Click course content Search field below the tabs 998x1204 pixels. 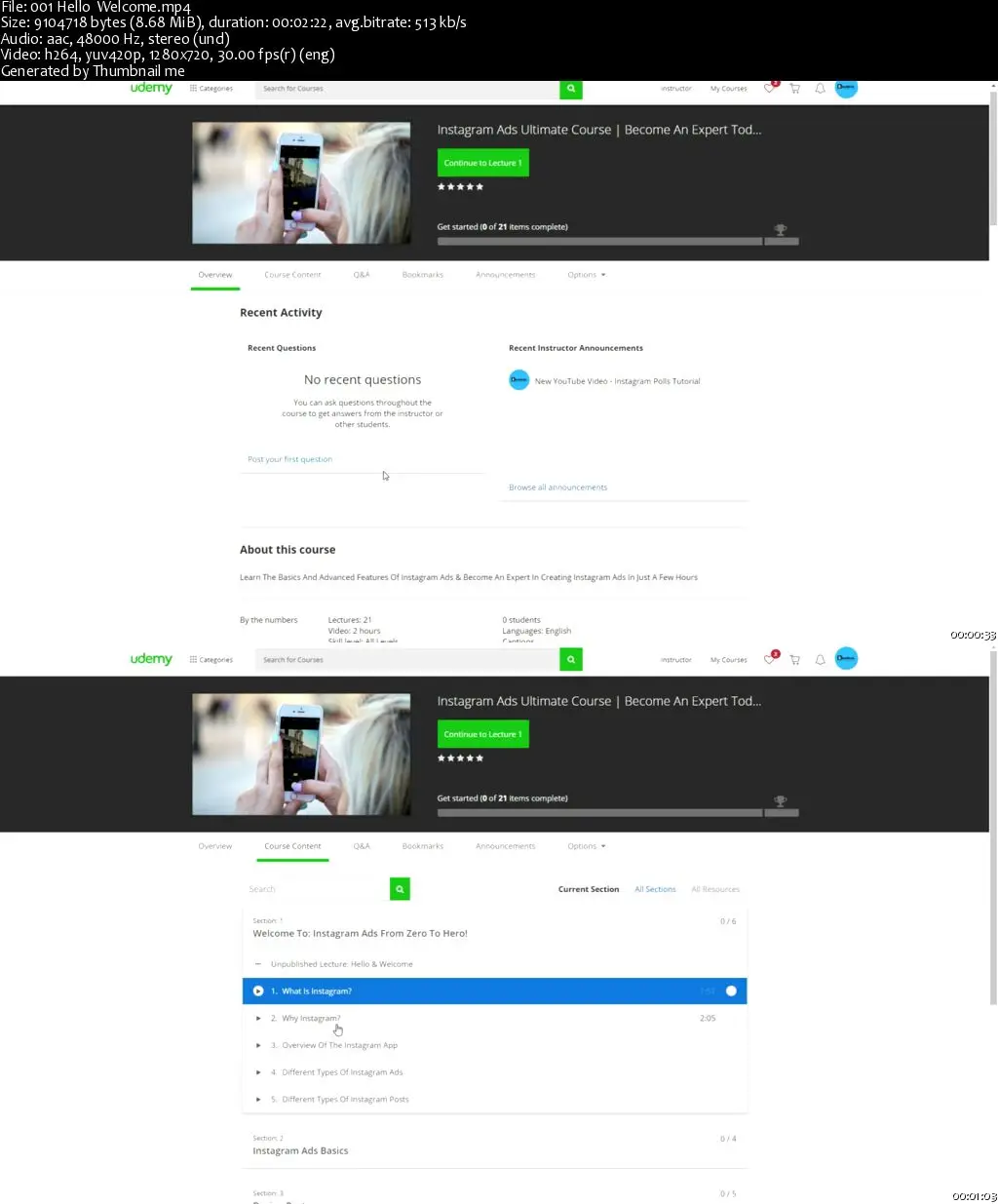click(316, 889)
